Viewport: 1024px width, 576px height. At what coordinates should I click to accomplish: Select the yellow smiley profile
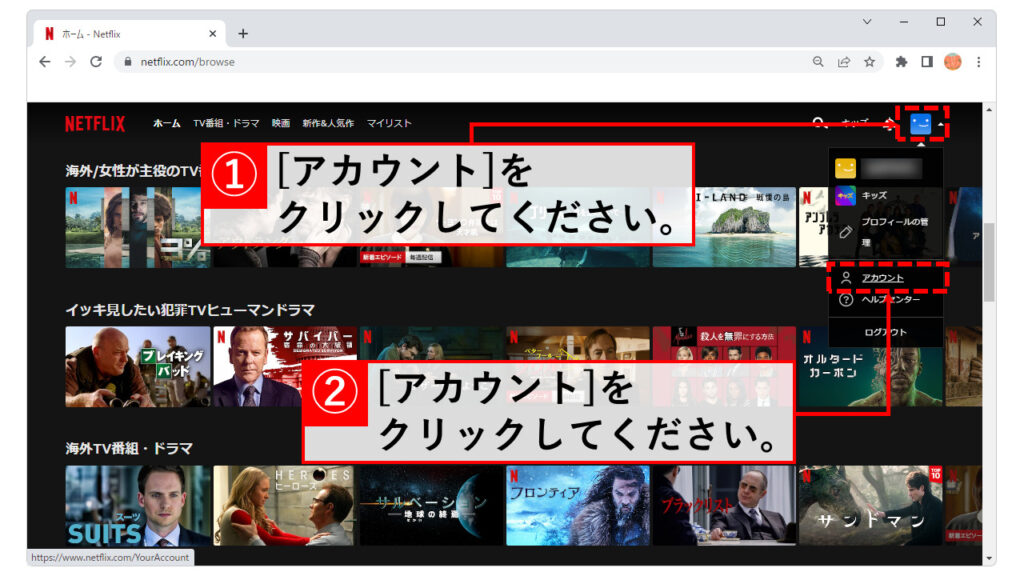(846, 168)
